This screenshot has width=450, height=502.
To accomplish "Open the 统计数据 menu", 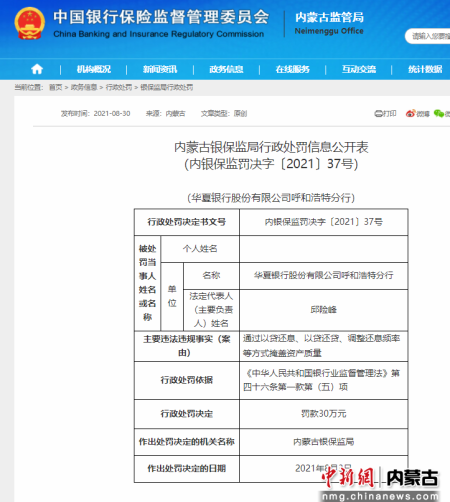I will point(425,69).
